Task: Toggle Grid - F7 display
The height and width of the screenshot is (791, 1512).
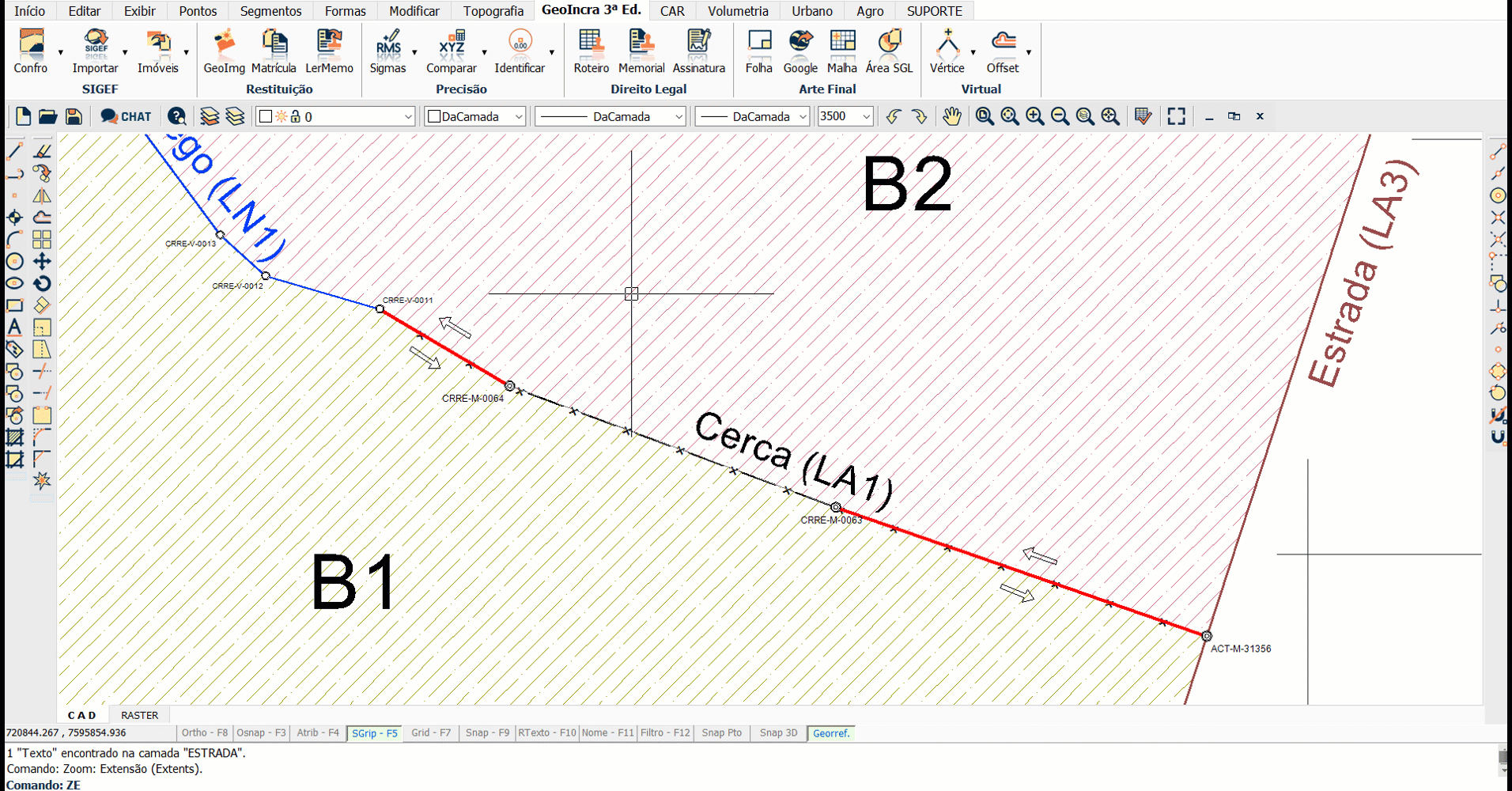Action: (x=431, y=733)
